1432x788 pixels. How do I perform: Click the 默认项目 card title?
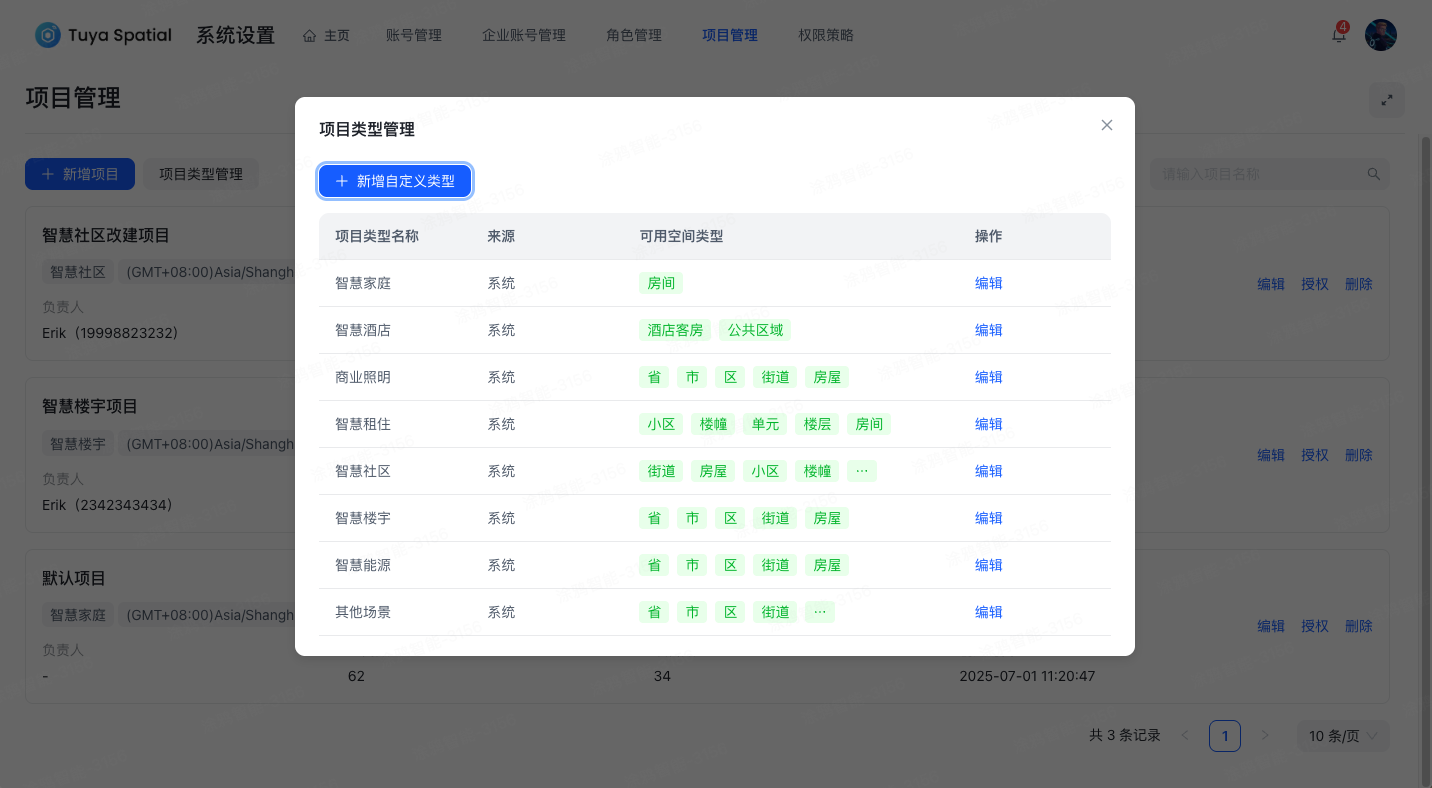point(74,578)
